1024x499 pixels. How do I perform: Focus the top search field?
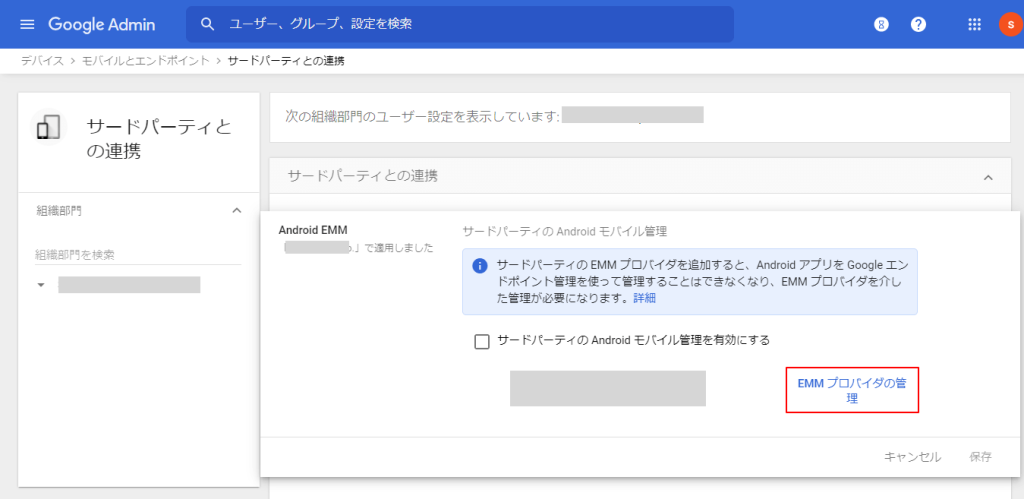pyautogui.click(x=460, y=25)
